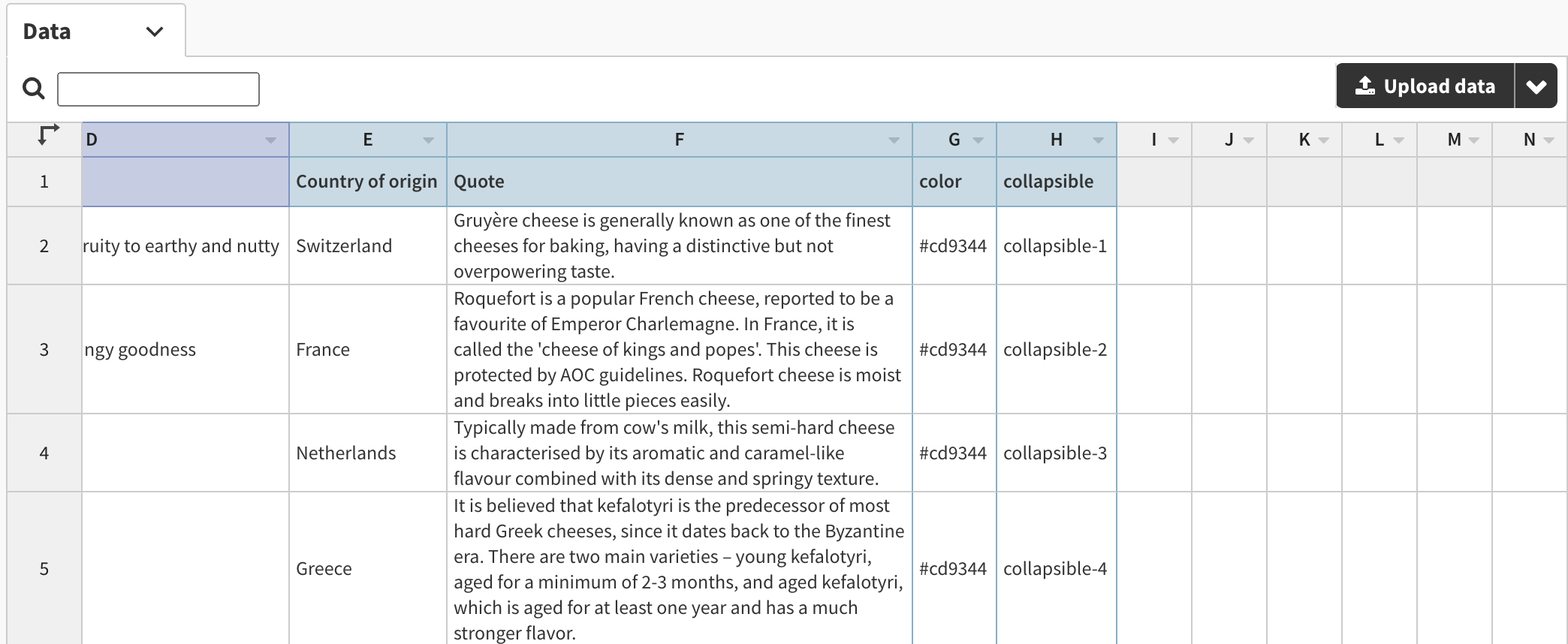This screenshot has height=644, width=1568.
Task: Click the search magnifier icon
Action: pos(33,89)
